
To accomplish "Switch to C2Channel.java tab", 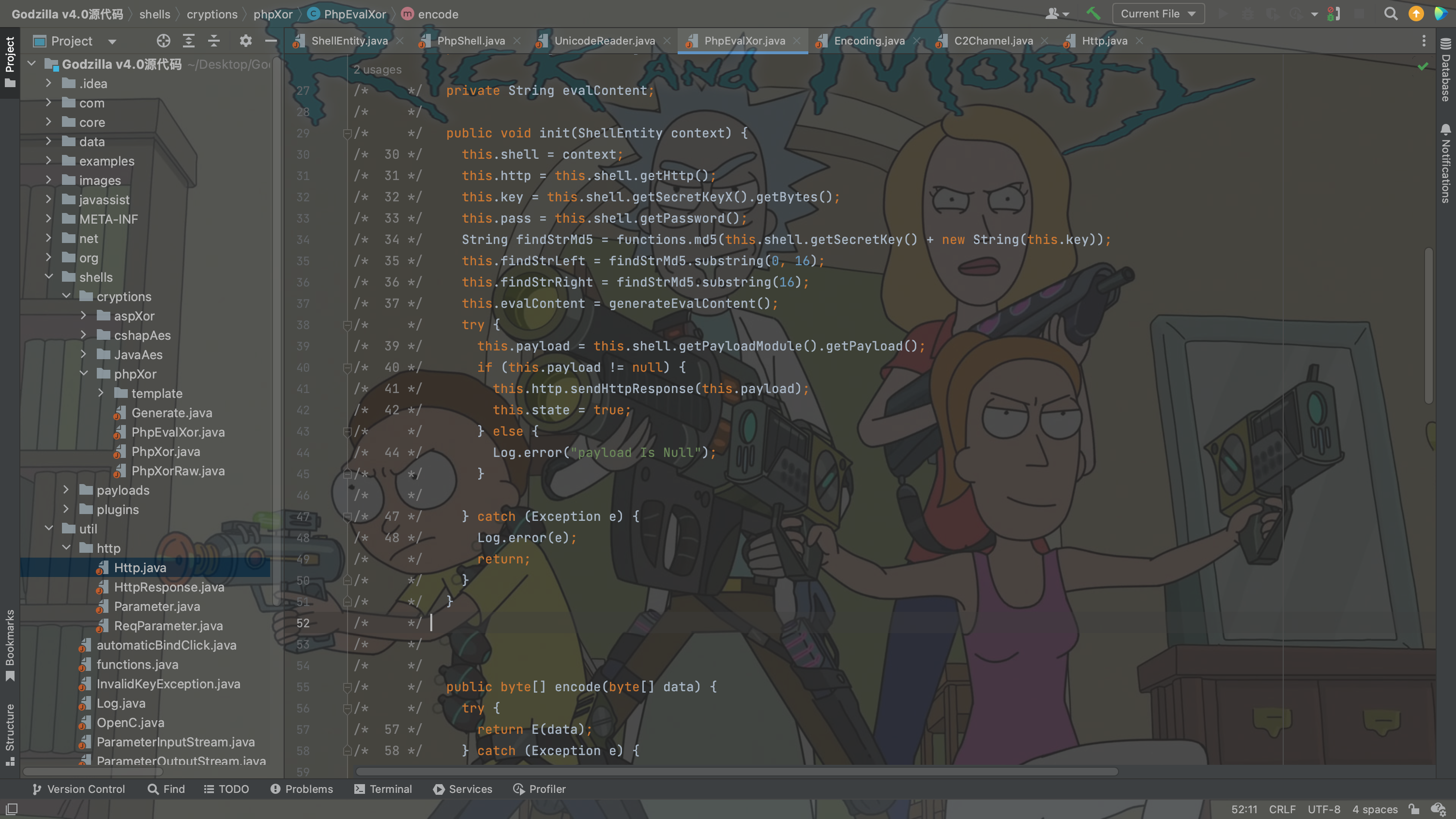I will pos(993,41).
